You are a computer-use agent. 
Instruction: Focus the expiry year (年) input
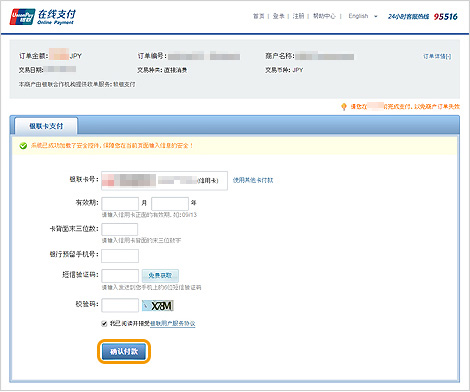pos(170,203)
